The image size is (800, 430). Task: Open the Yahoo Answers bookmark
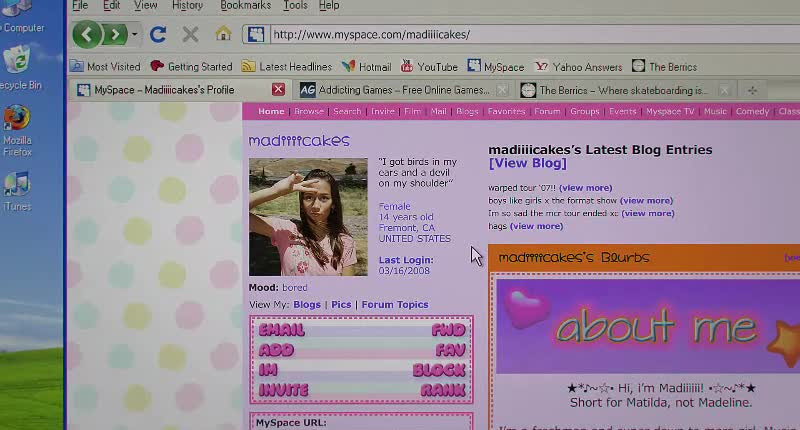(x=578, y=66)
